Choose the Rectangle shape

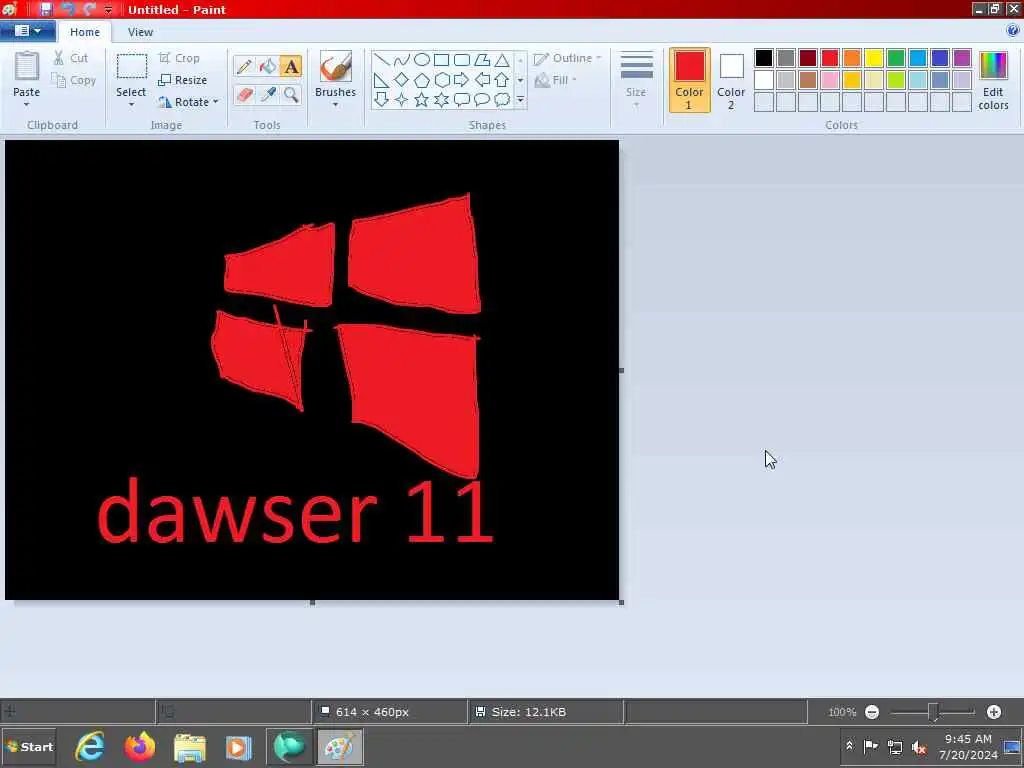[441, 60]
